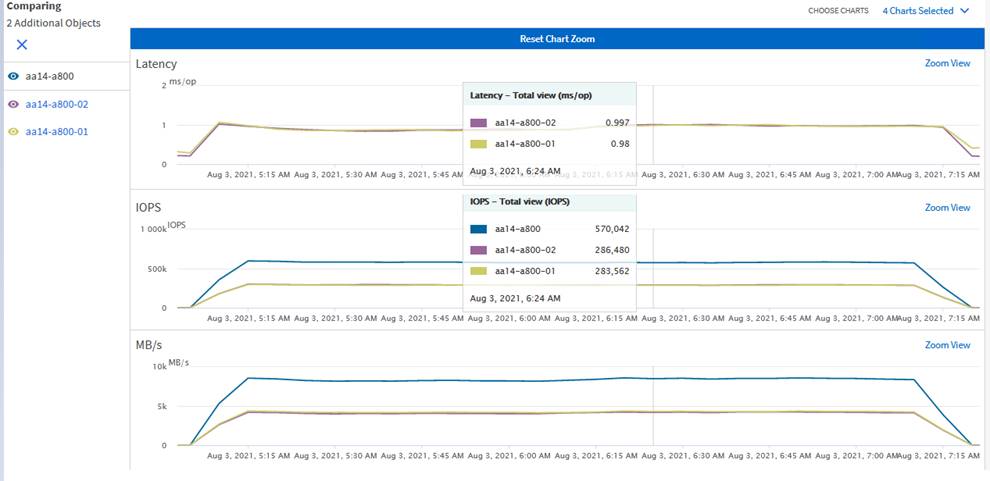
Task: Click the 0.997 latency value in tooltip
Action: (617, 122)
